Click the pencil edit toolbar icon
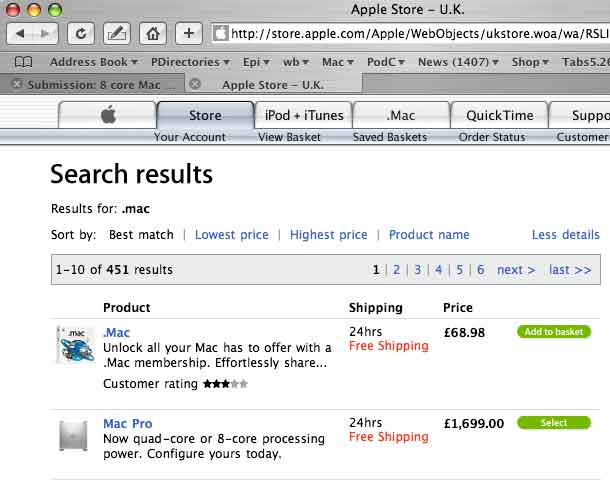610x483 pixels. [x=116, y=33]
